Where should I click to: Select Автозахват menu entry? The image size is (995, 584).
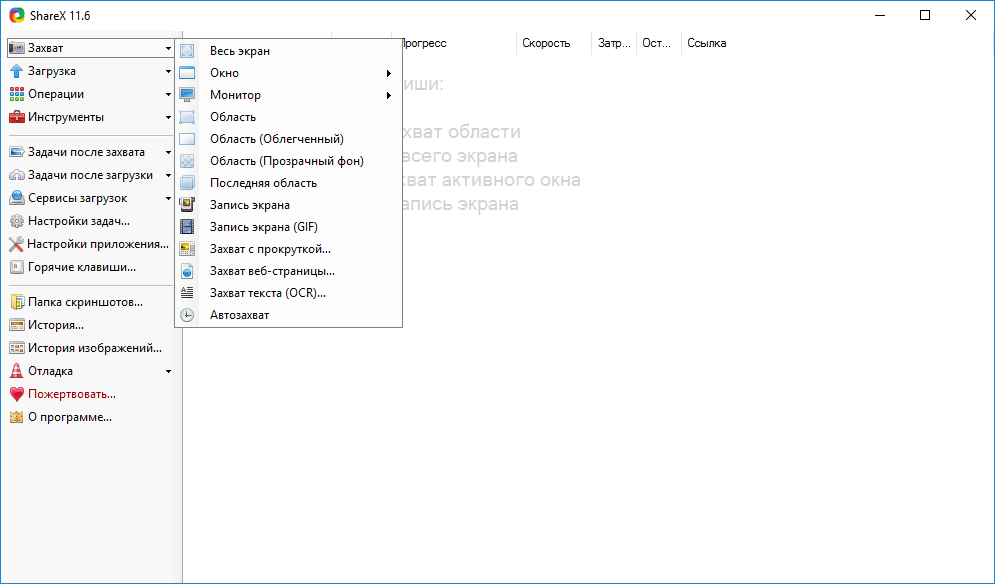pos(289,315)
